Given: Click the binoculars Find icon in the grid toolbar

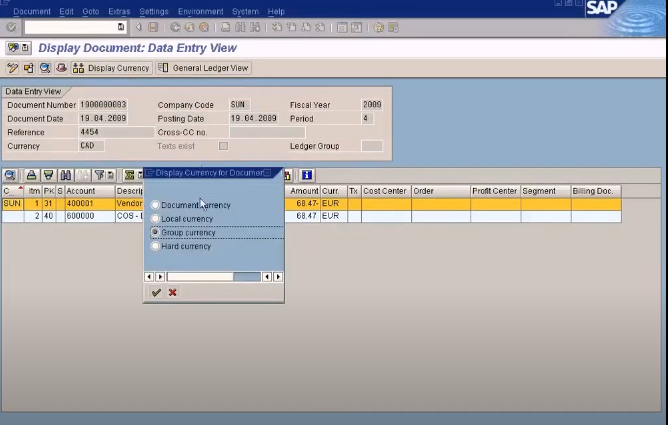Looking at the screenshot, I should [66, 175].
